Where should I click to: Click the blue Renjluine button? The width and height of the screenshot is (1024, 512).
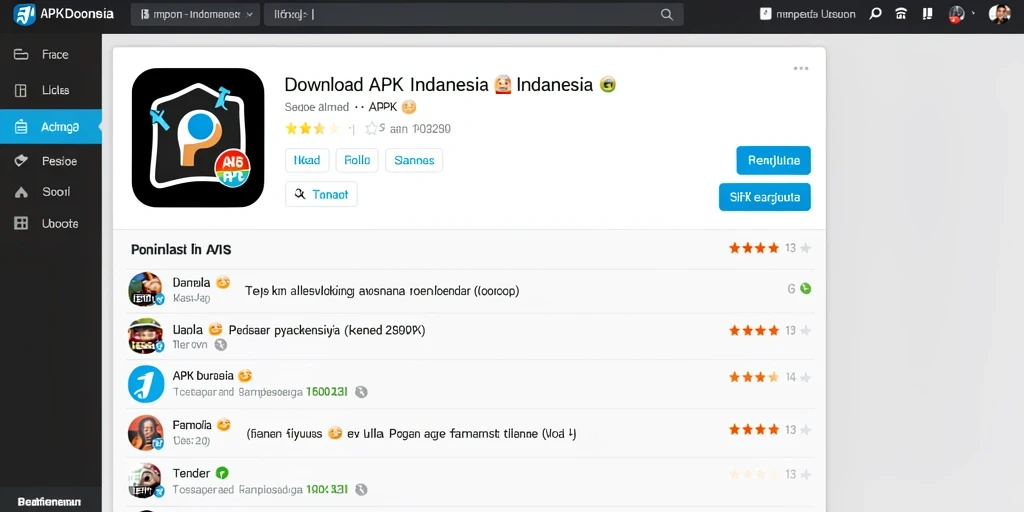(773, 161)
